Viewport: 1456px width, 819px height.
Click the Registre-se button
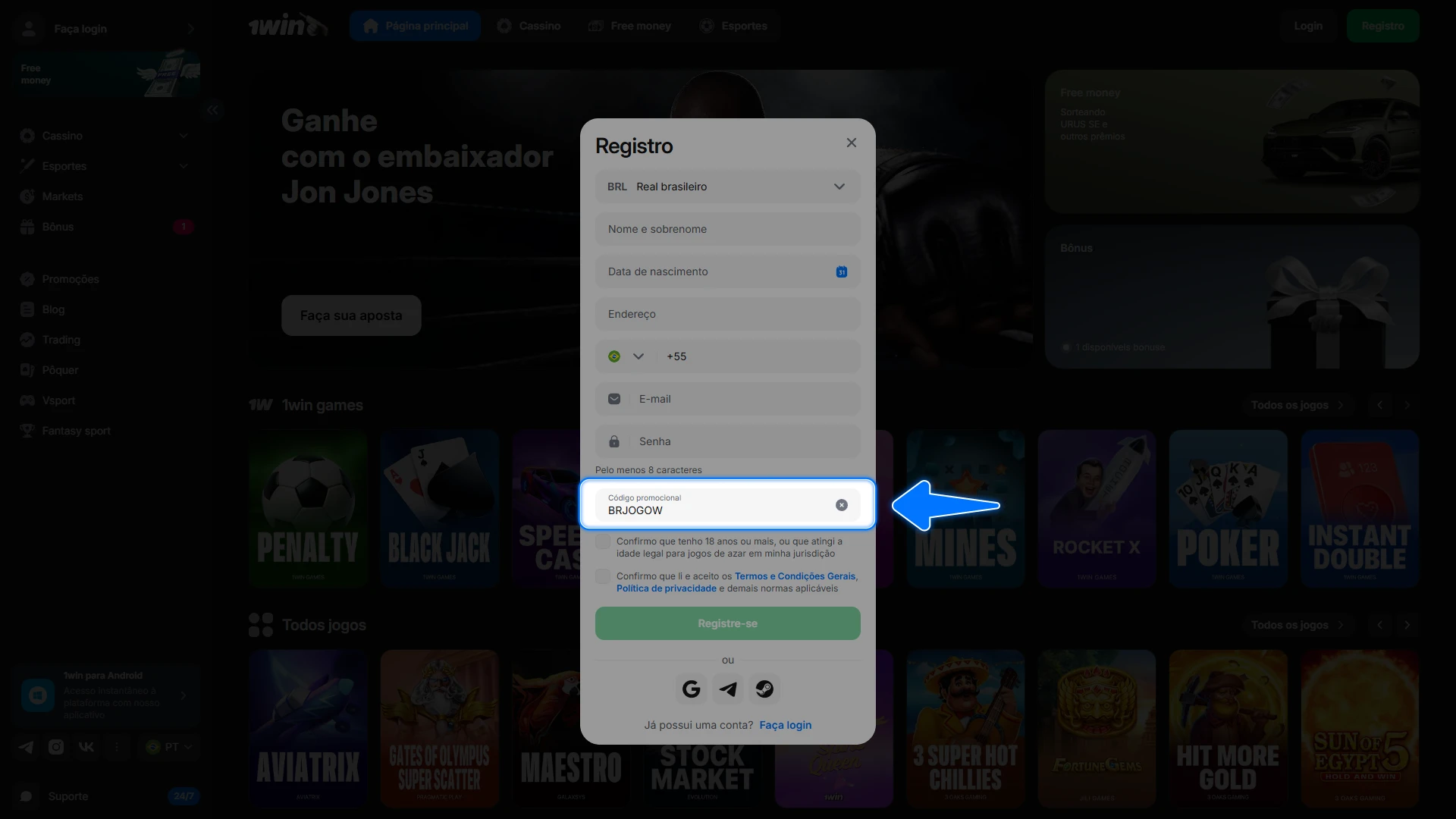(728, 623)
